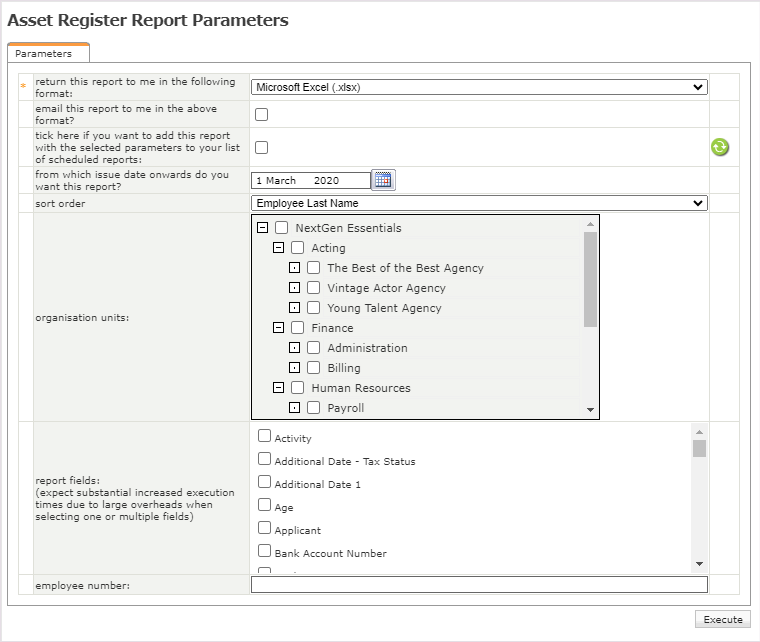Click the employee number input field
The height and width of the screenshot is (642, 760).
[x=479, y=586]
